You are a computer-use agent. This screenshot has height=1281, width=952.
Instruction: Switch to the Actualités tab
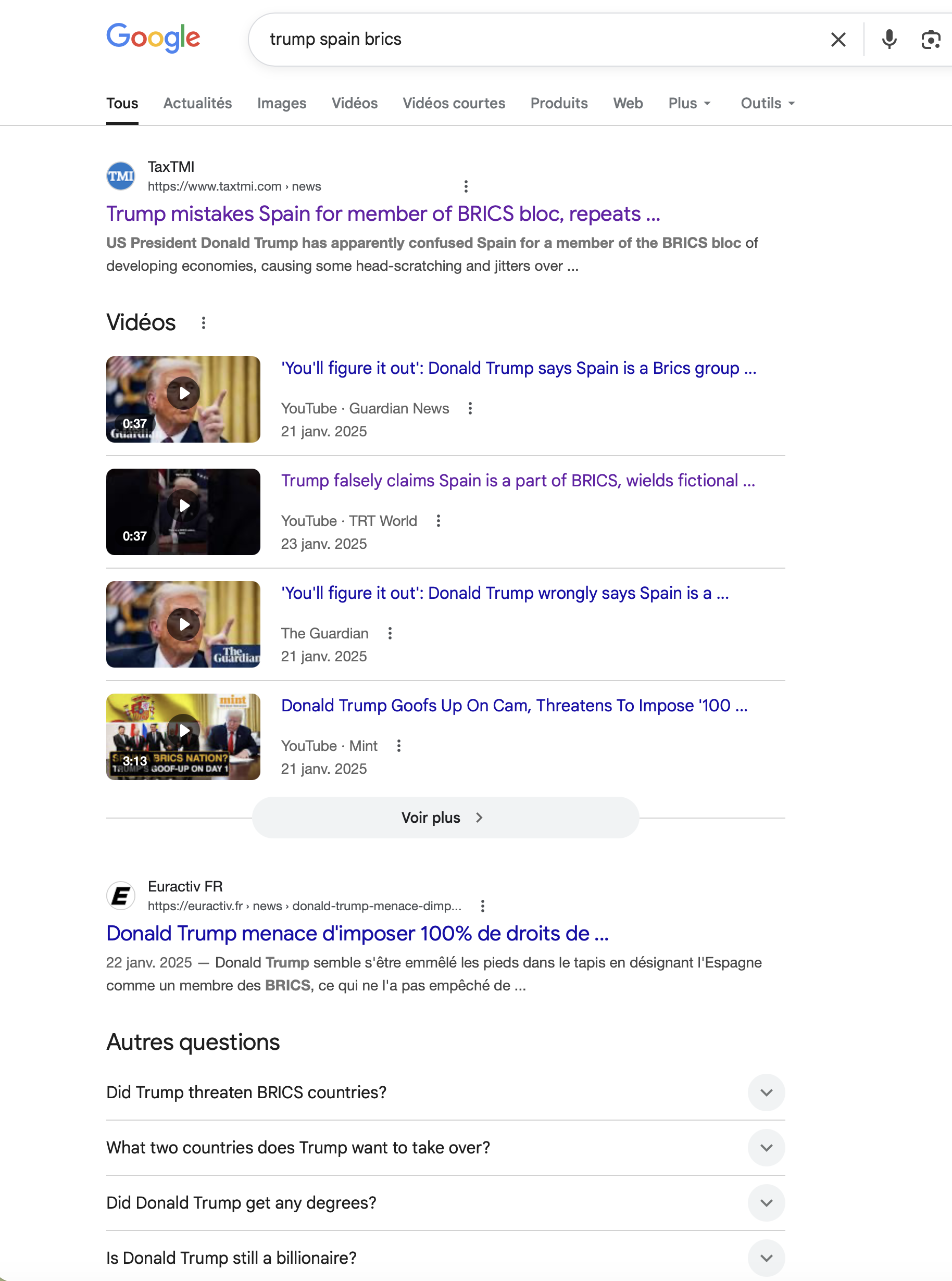197,103
